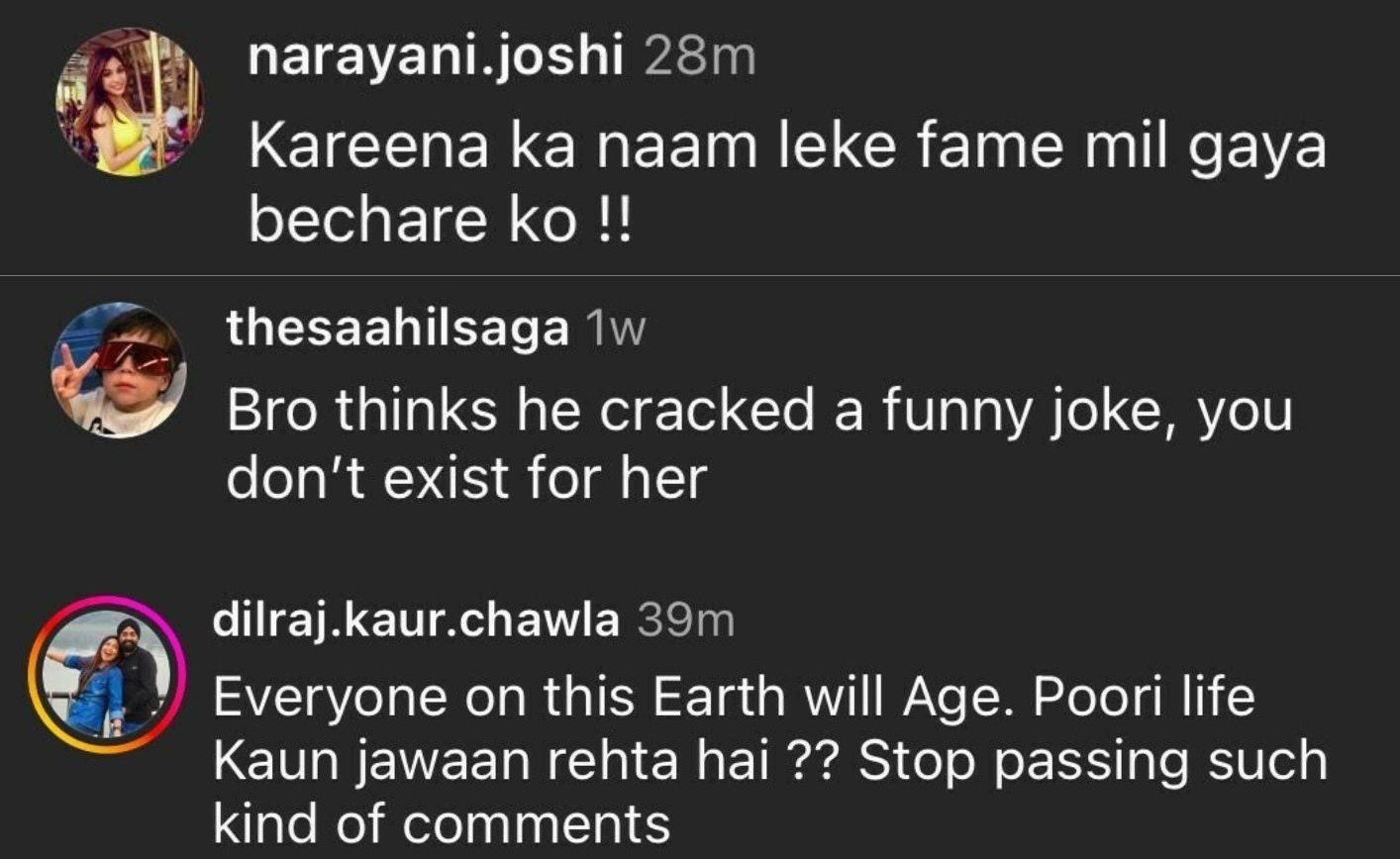Image resolution: width=1400 pixels, height=859 pixels.
Task: Open narayani.joshi's profile picture
Action: [129, 103]
